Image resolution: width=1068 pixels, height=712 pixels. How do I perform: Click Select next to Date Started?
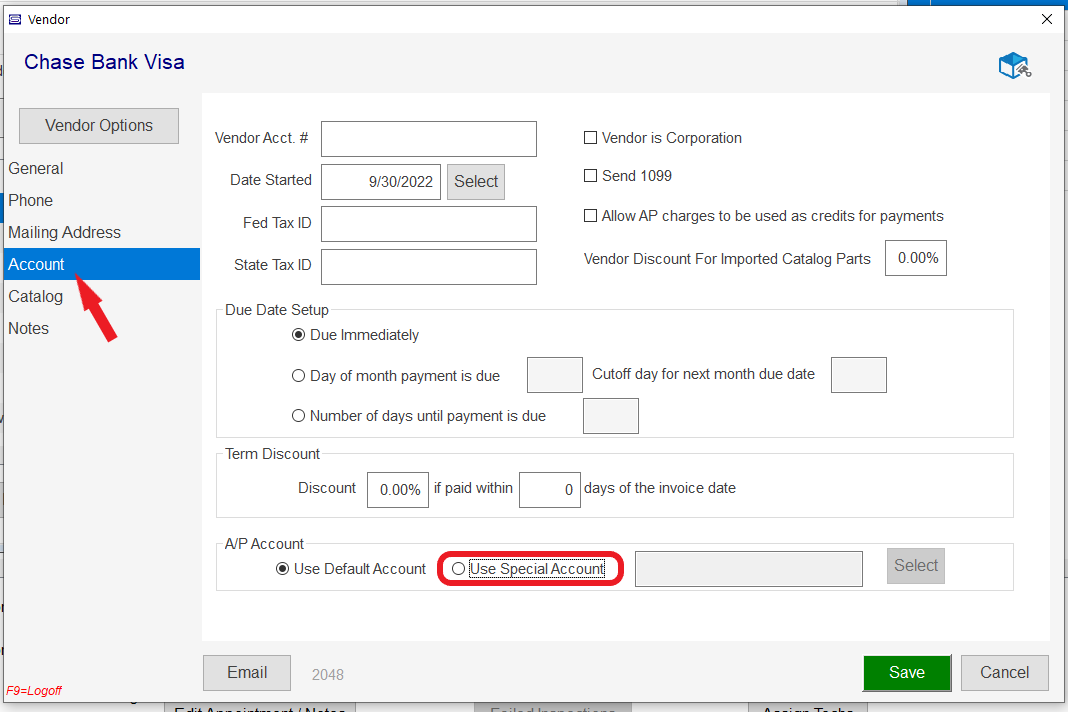tap(475, 182)
